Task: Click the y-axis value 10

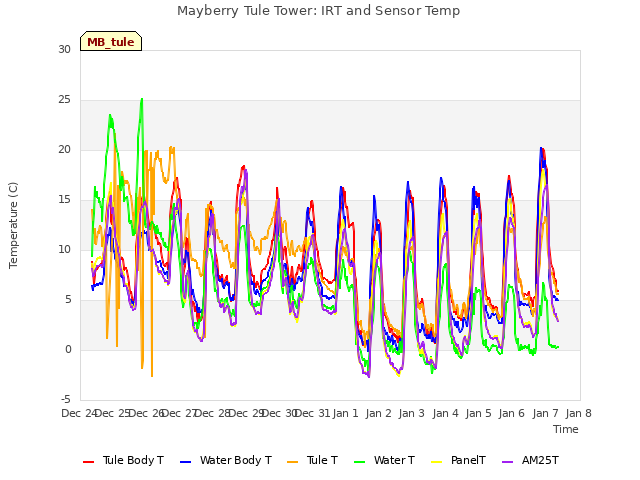Action: point(64,249)
